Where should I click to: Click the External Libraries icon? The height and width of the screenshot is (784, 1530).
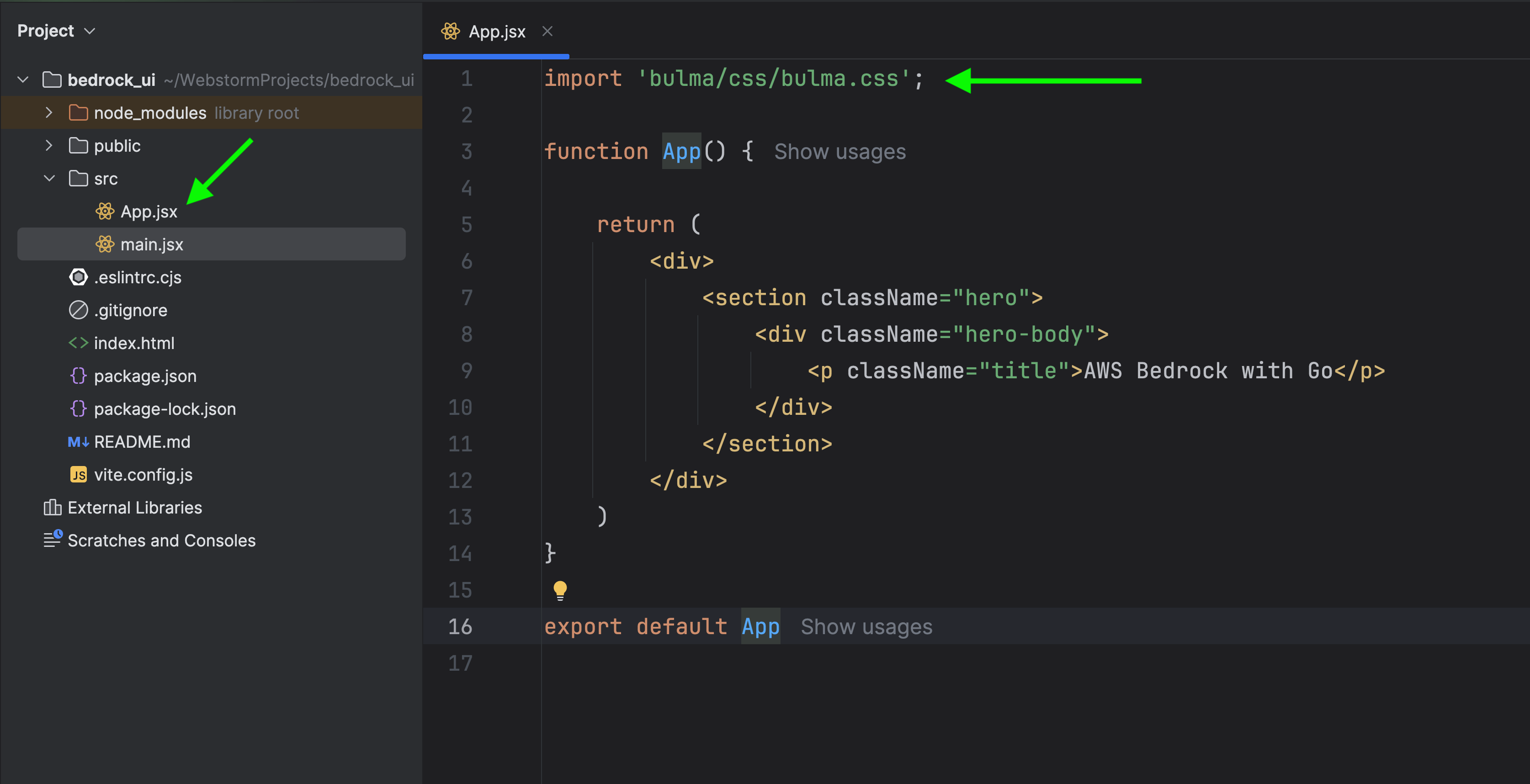point(52,507)
